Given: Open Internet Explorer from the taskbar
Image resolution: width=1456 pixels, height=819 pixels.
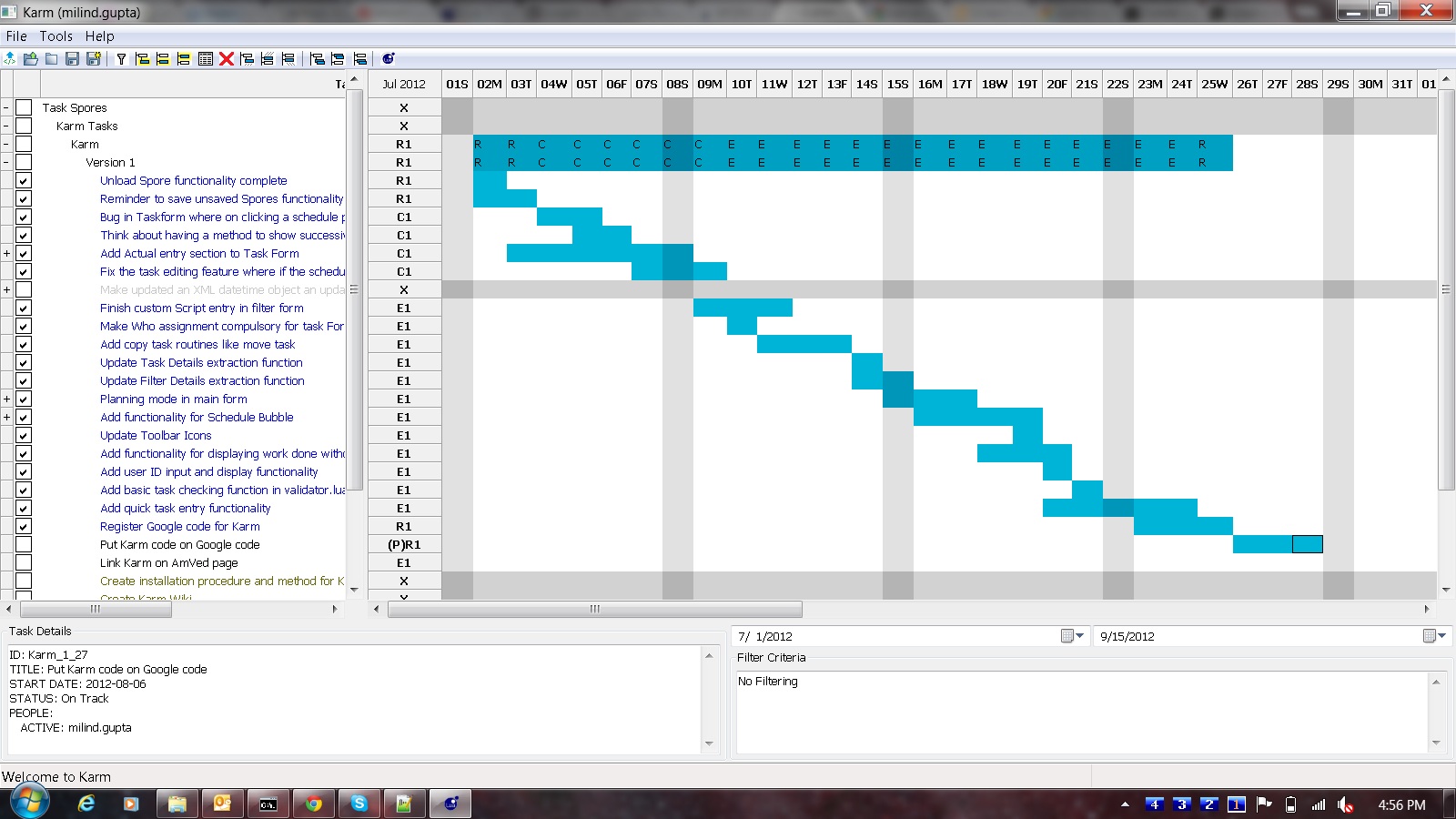Looking at the screenshot, I should (x=86, y=804).
